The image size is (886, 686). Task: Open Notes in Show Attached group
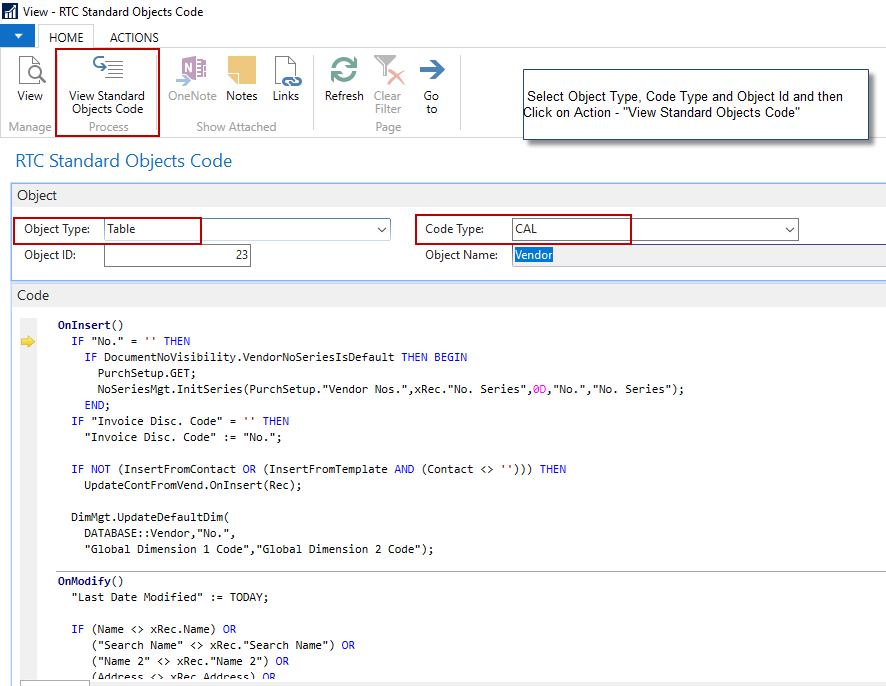(242, 79)
